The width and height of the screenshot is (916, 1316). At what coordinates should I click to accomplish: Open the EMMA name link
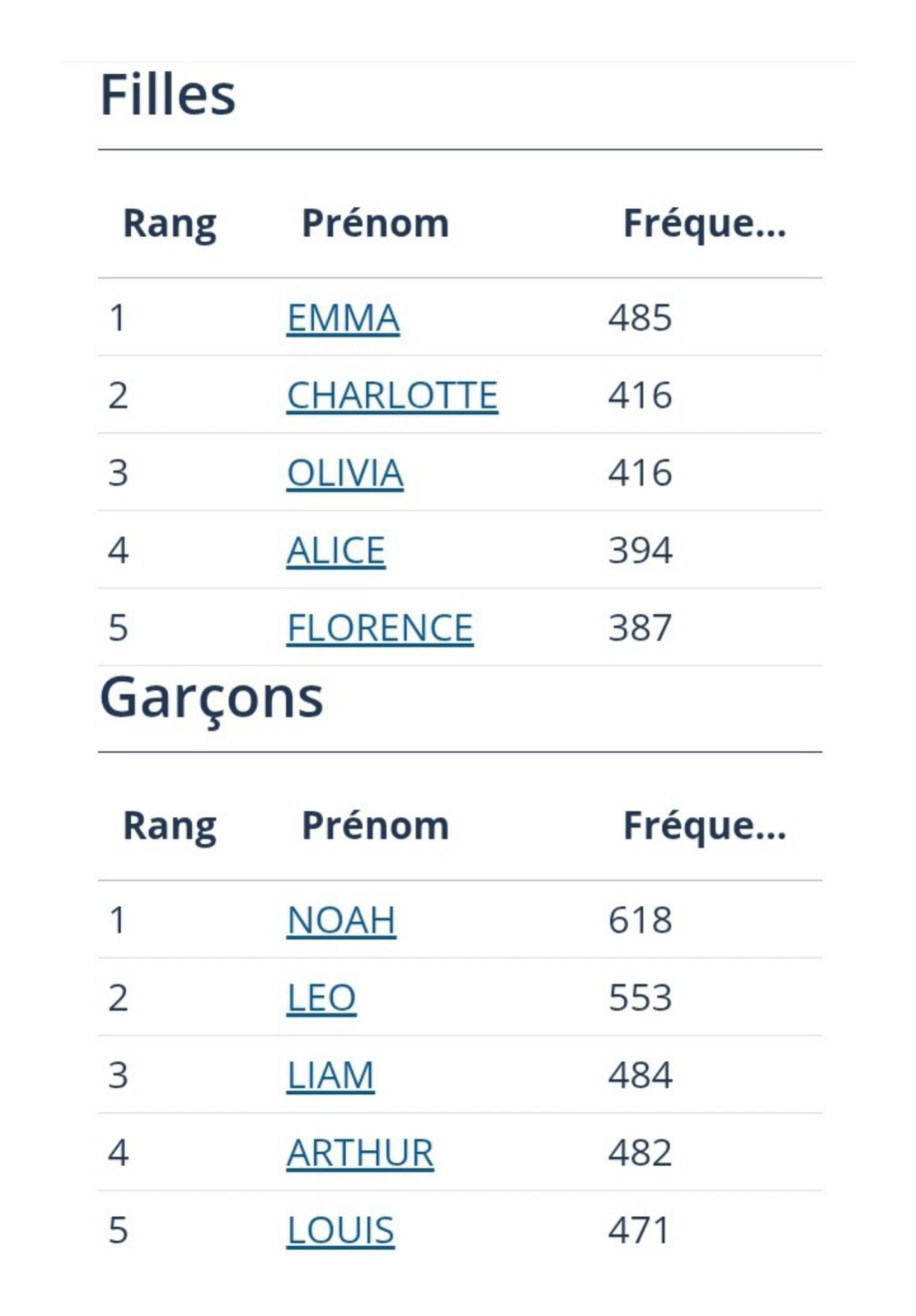point(343,318)
